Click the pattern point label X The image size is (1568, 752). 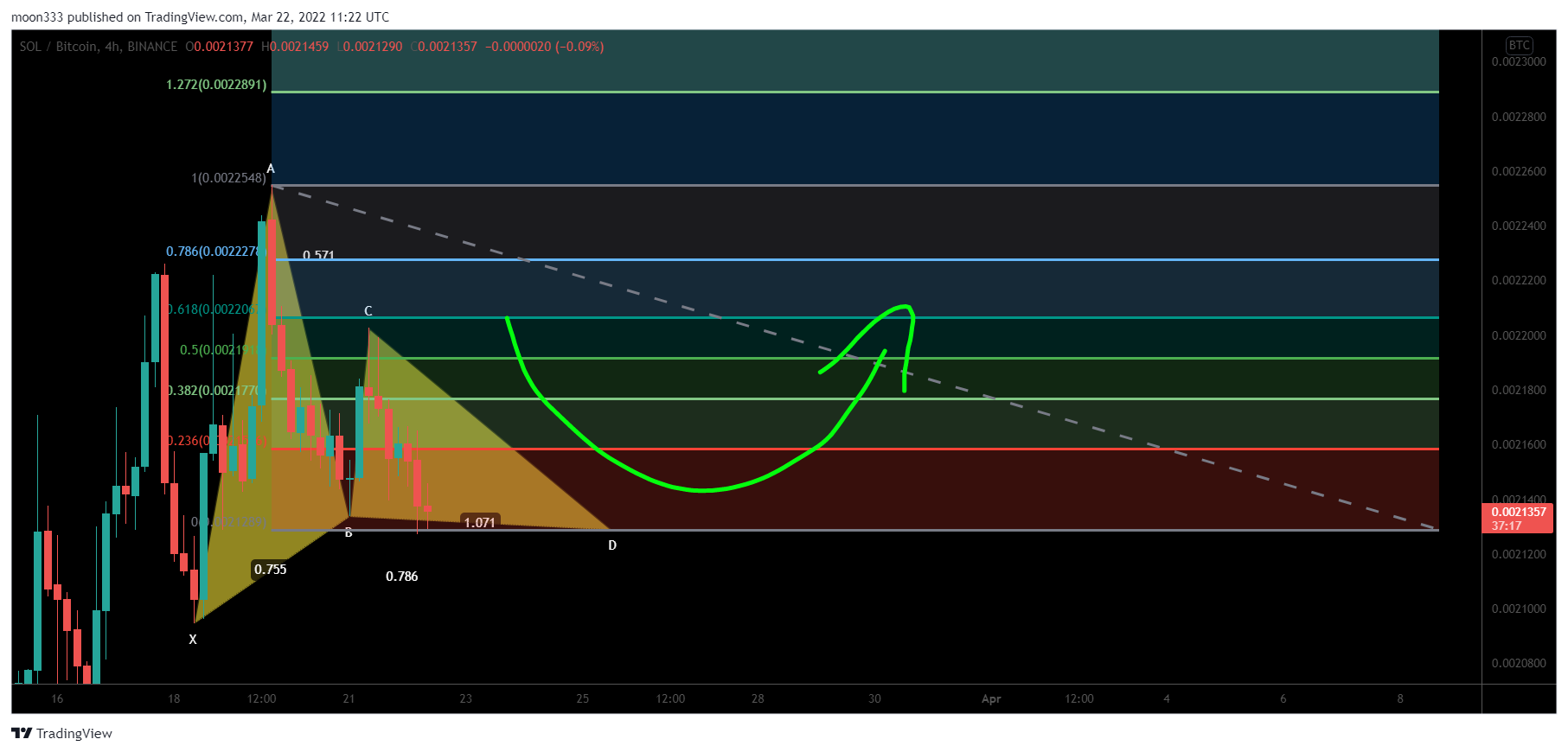pyautogui.click(x=193, y=640)
